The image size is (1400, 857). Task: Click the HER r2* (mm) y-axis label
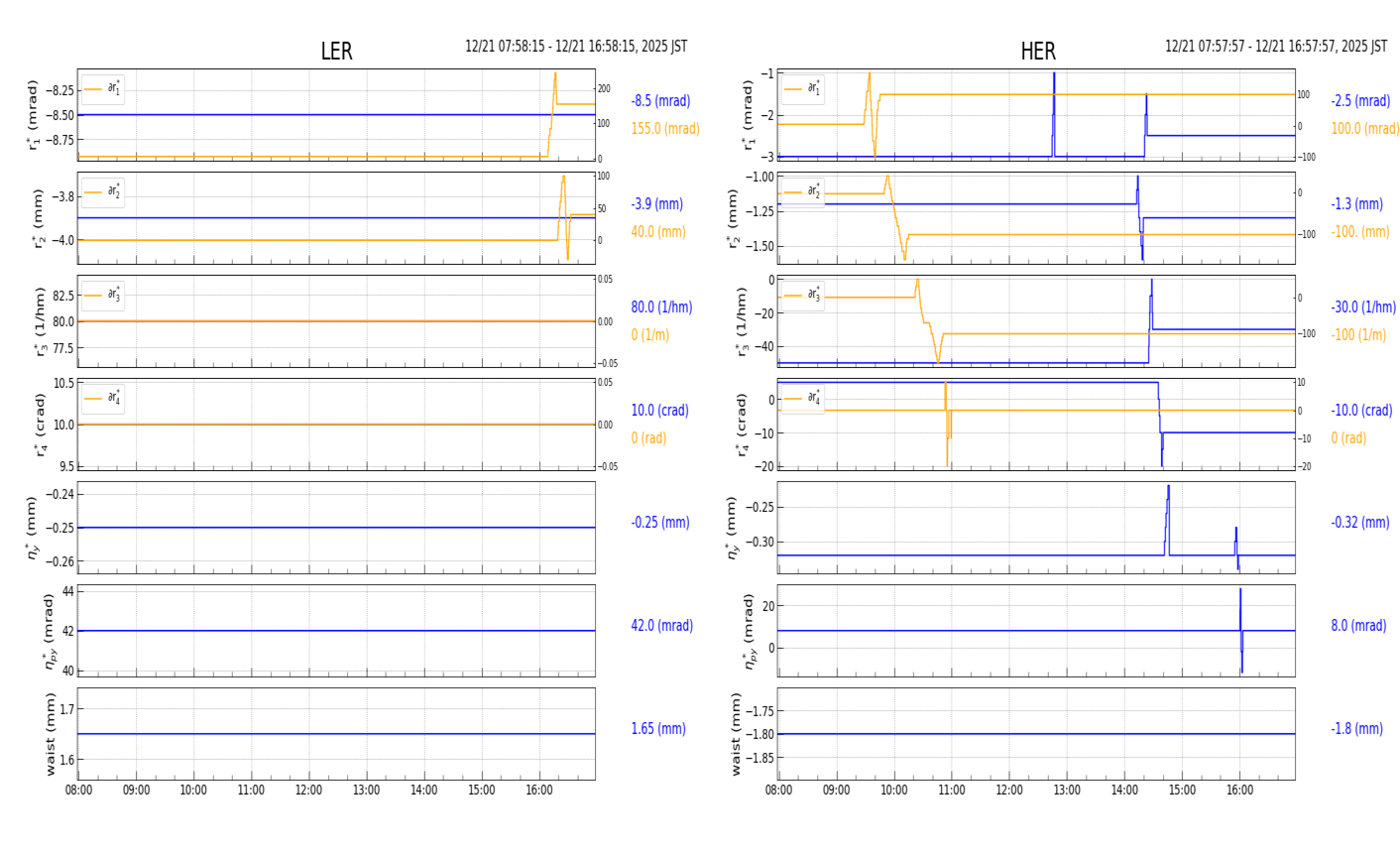tap(733, 218)
